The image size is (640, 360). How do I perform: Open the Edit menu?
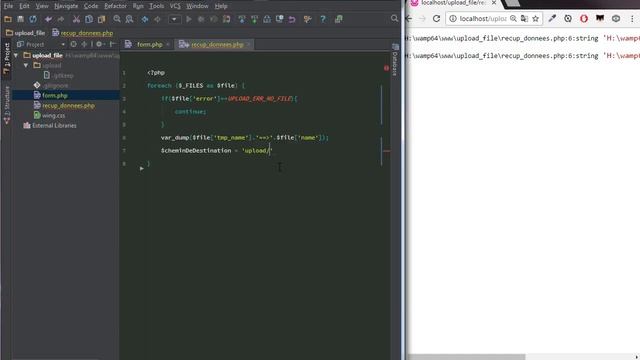(24, 6)
